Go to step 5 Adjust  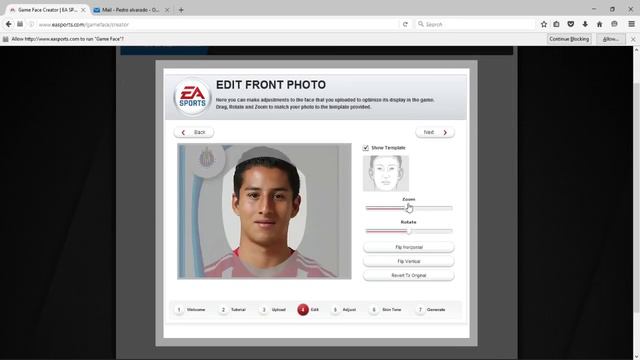point(344,310)
